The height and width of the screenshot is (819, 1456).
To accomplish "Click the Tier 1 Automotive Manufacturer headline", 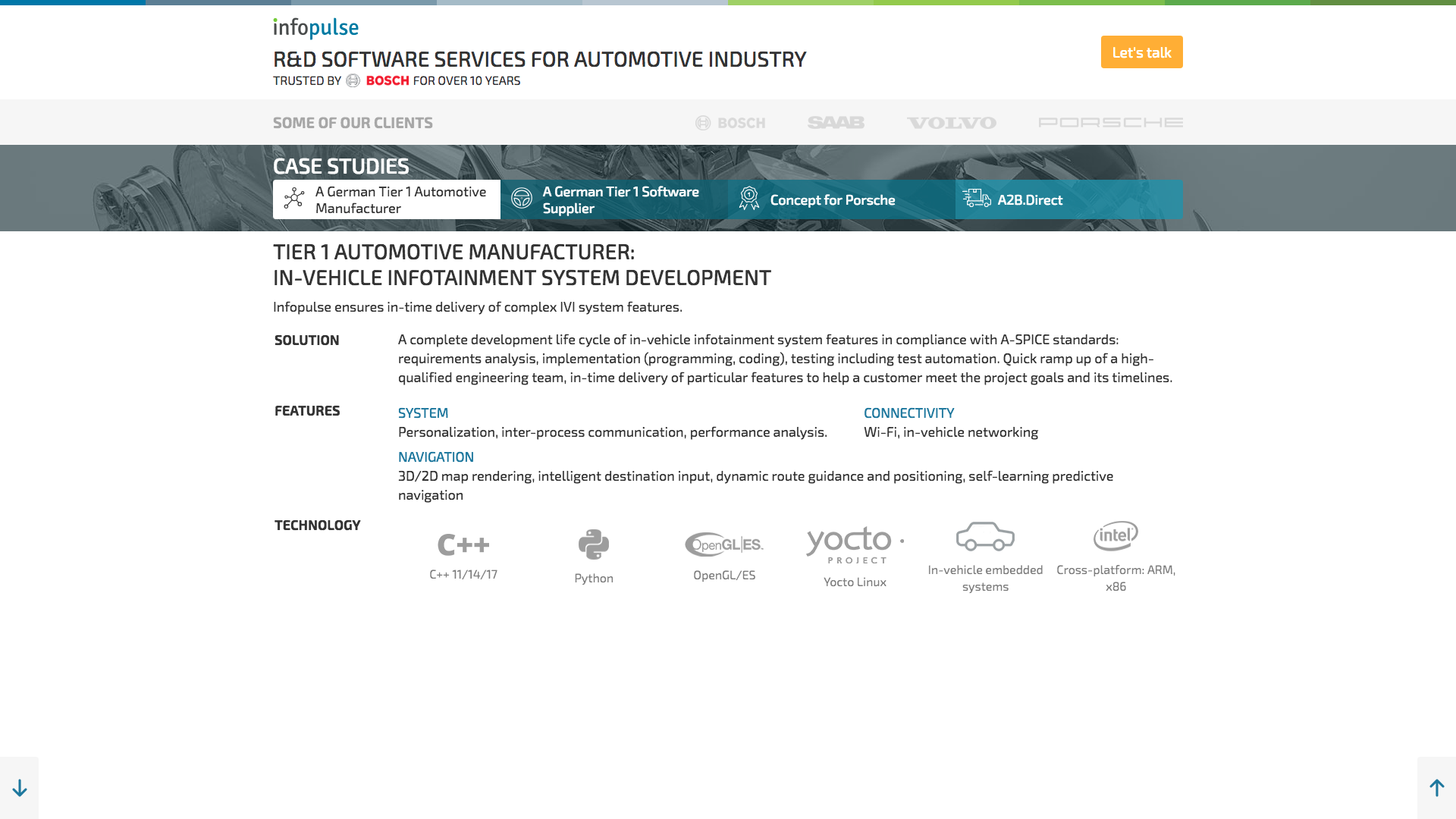I will pyautogui.click(x=522, y=265).
